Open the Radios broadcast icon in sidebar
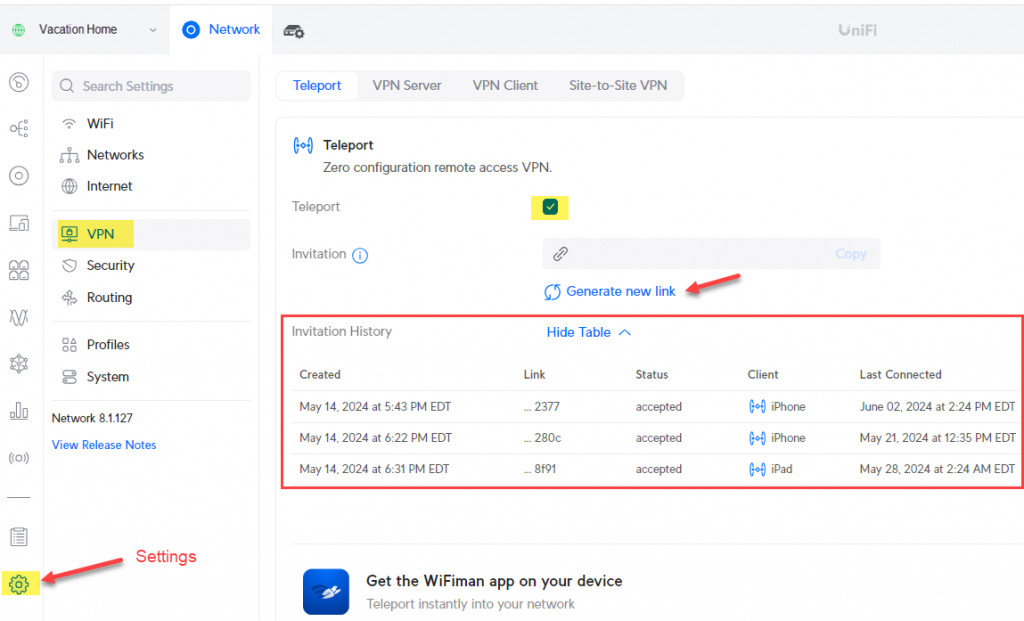This screenshot has width=1024, height=621. [19, 457]
